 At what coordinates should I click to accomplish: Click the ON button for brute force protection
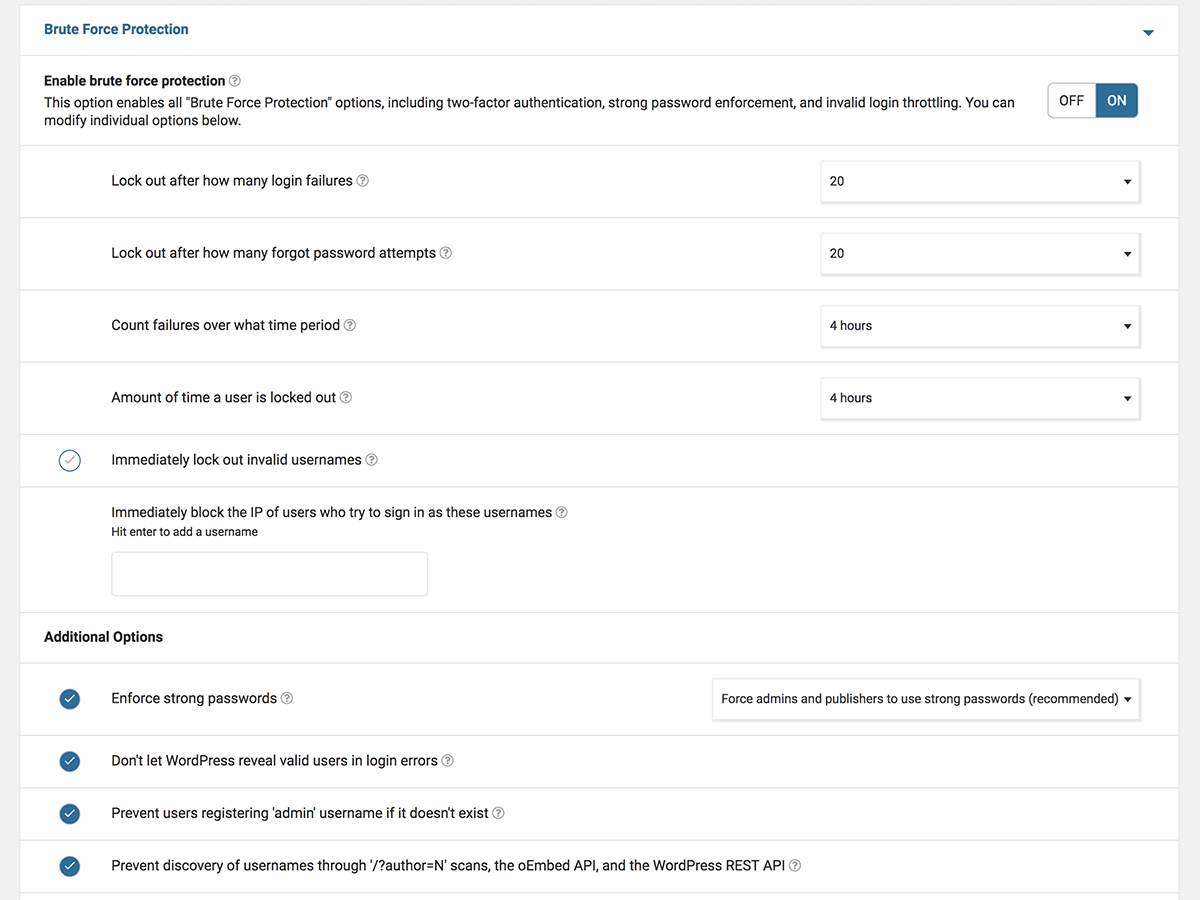coord(1117,101)
